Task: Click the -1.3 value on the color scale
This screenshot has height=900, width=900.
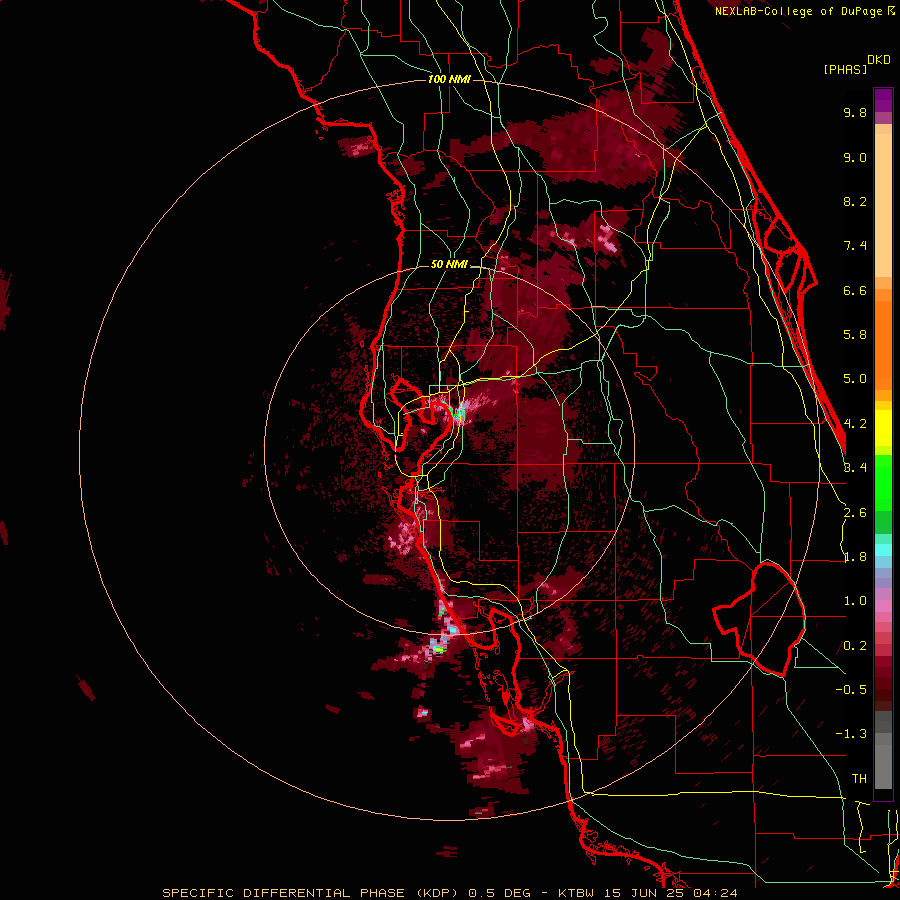Action: click(851, 734)
